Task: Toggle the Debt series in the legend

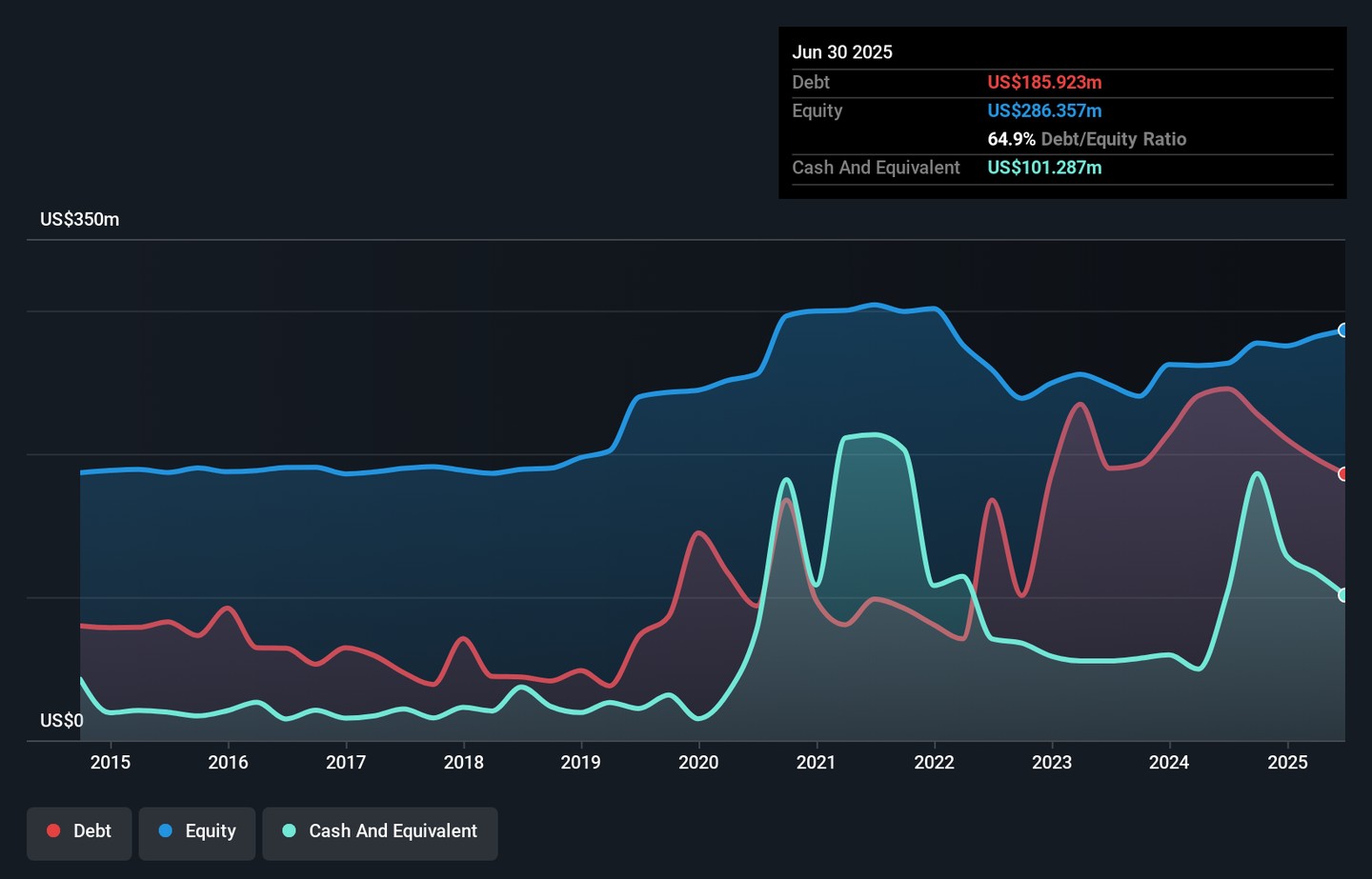Action: click(x=79, y=831)
